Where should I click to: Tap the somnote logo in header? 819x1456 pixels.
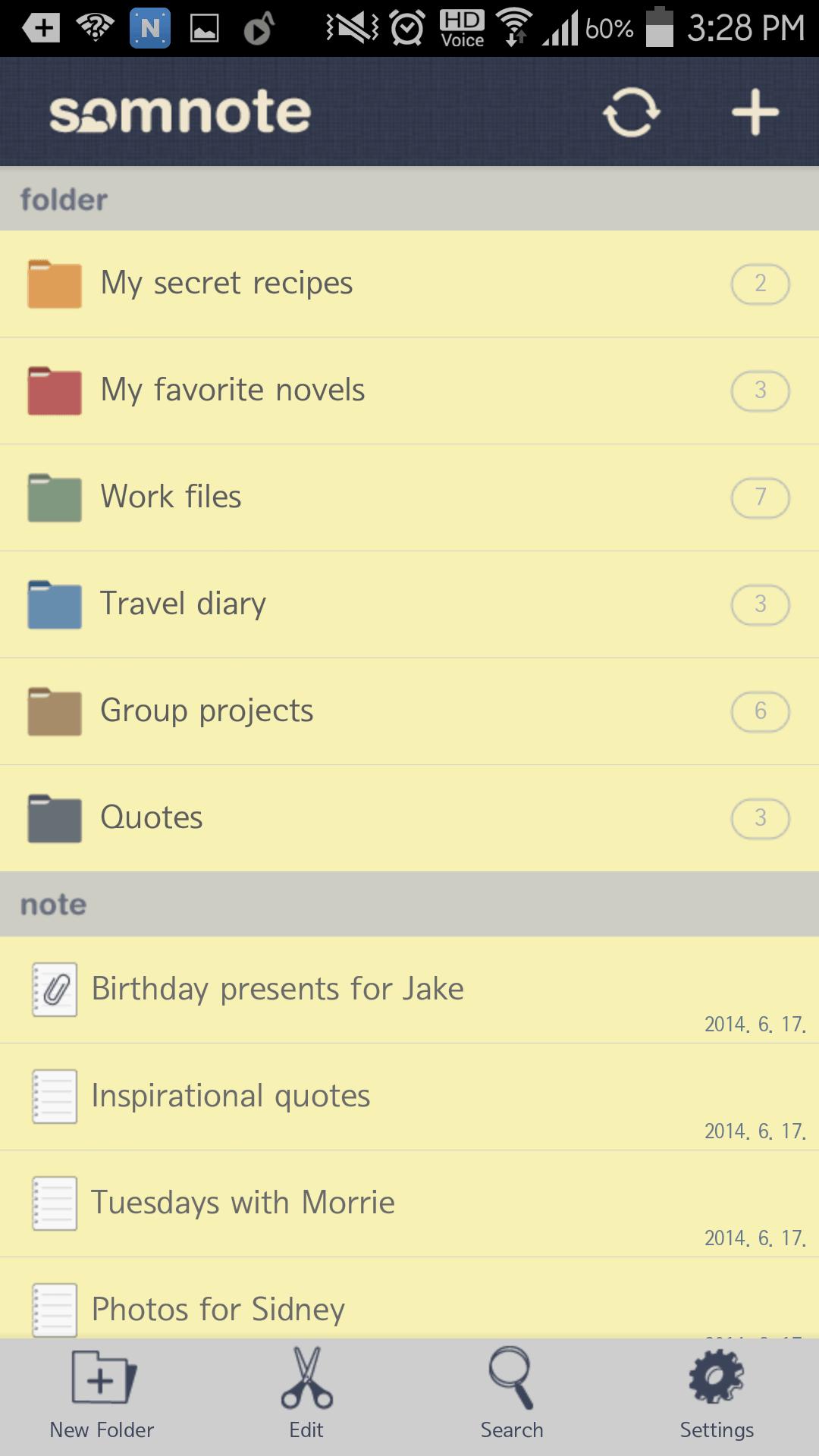[180, 113]
